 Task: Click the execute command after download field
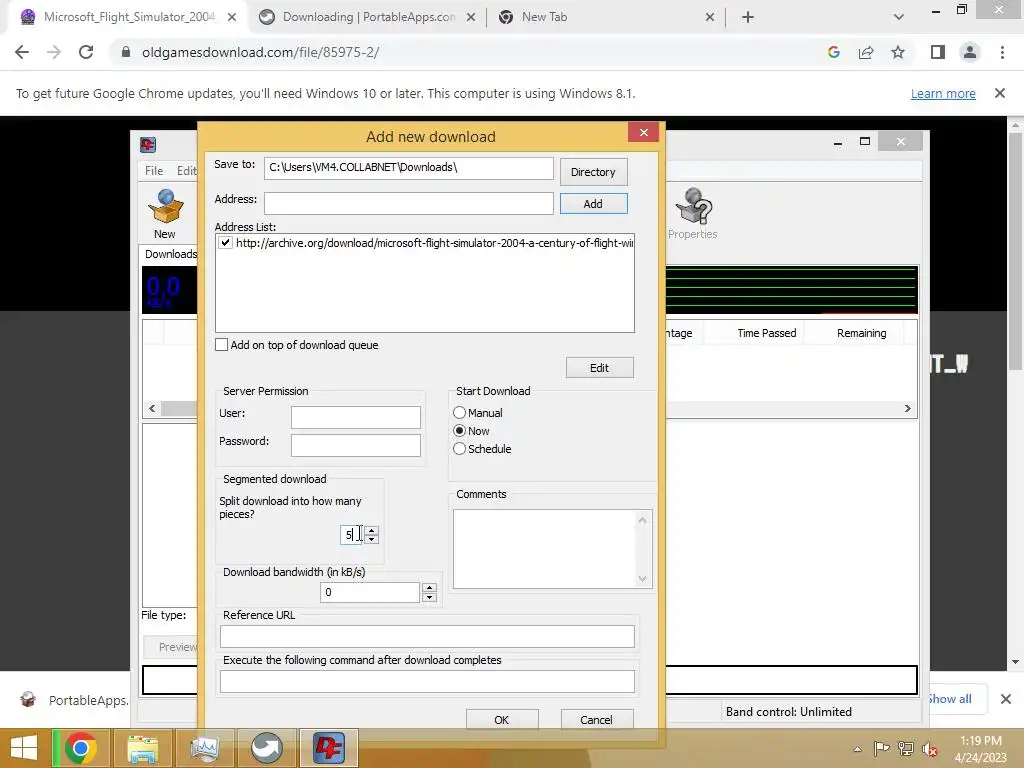(x=427, y=681)
